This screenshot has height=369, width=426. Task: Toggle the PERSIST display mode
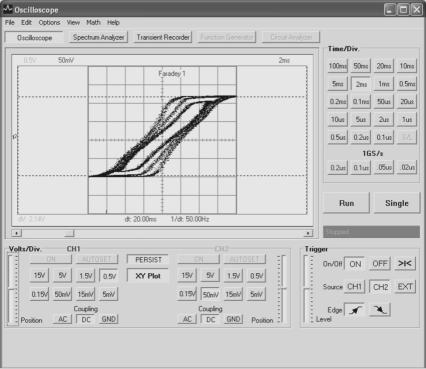point(148,260)
